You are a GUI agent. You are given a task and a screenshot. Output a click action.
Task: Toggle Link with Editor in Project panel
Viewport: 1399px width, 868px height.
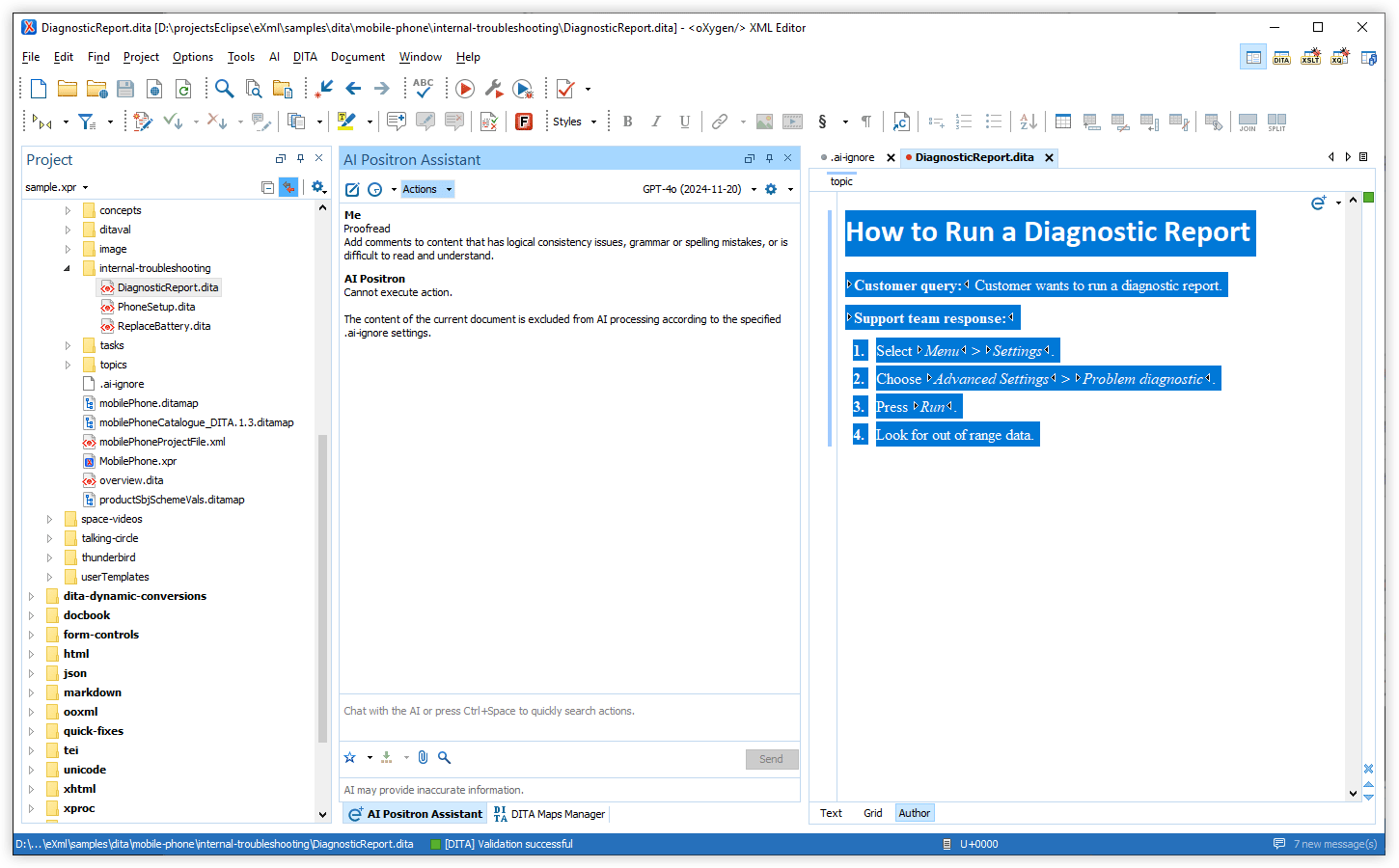[288, 187]
